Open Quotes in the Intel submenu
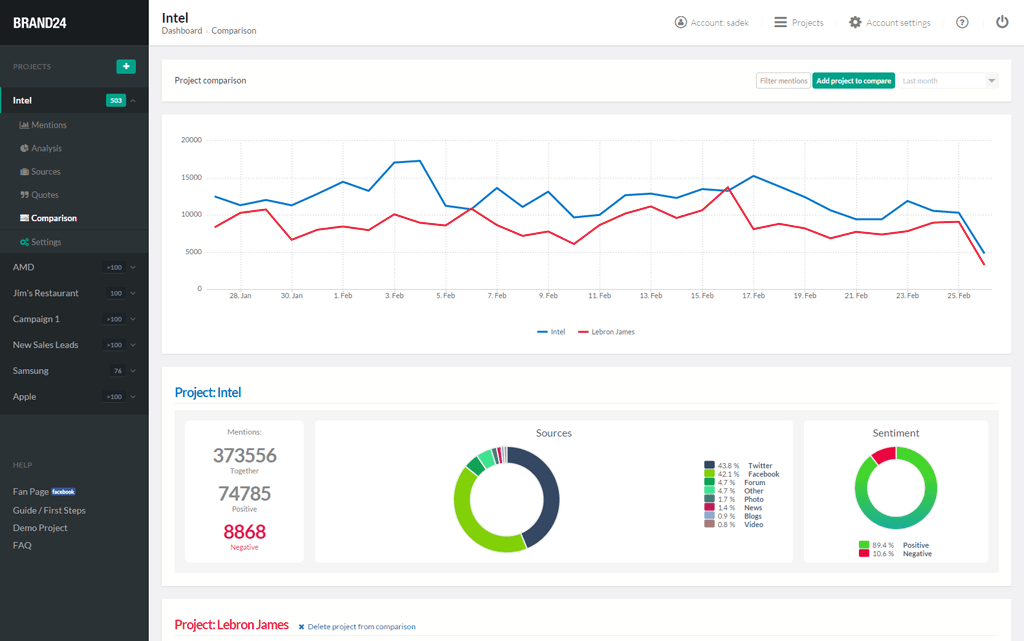 pyautogui.click(x=44, y=195)
